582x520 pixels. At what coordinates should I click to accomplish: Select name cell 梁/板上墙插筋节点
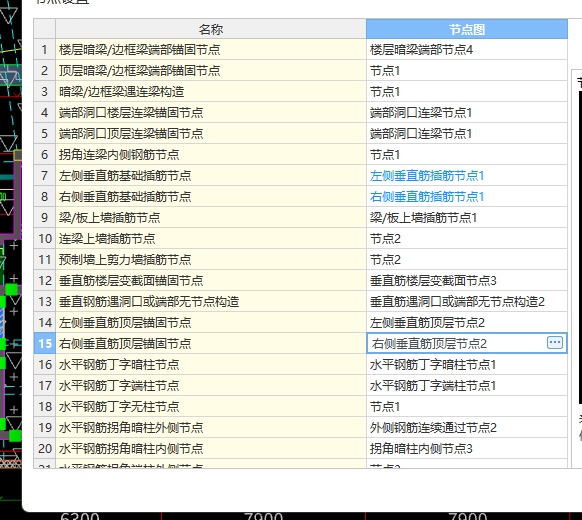[211, 218]
